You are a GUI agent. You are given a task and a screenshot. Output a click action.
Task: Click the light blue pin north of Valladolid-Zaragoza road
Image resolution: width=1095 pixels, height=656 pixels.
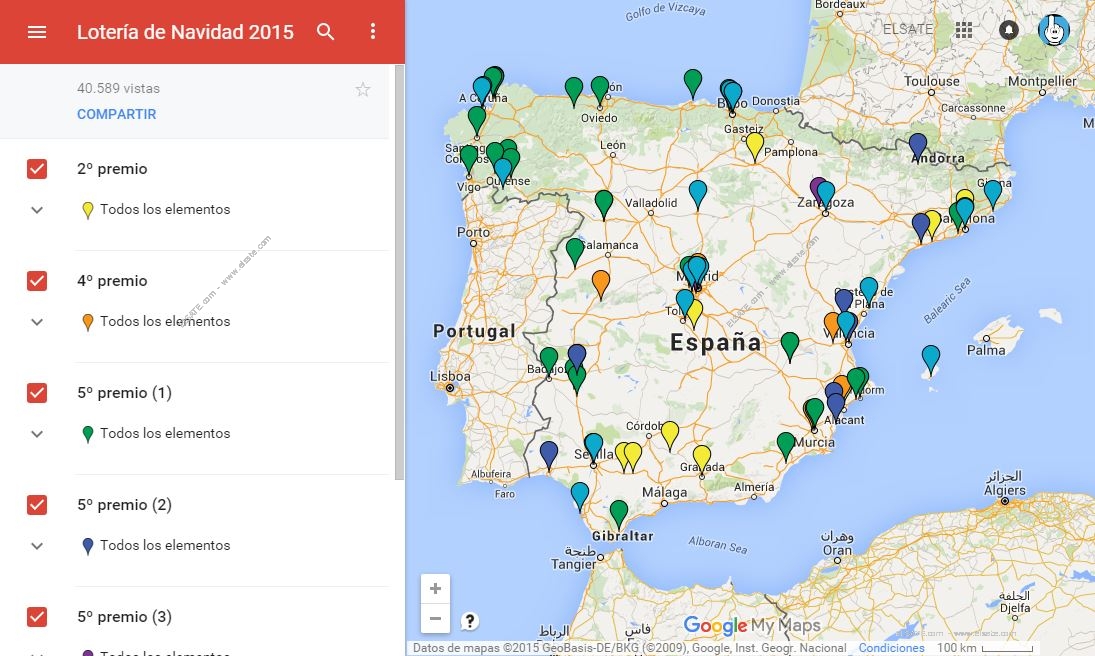[x=698, y=194]
